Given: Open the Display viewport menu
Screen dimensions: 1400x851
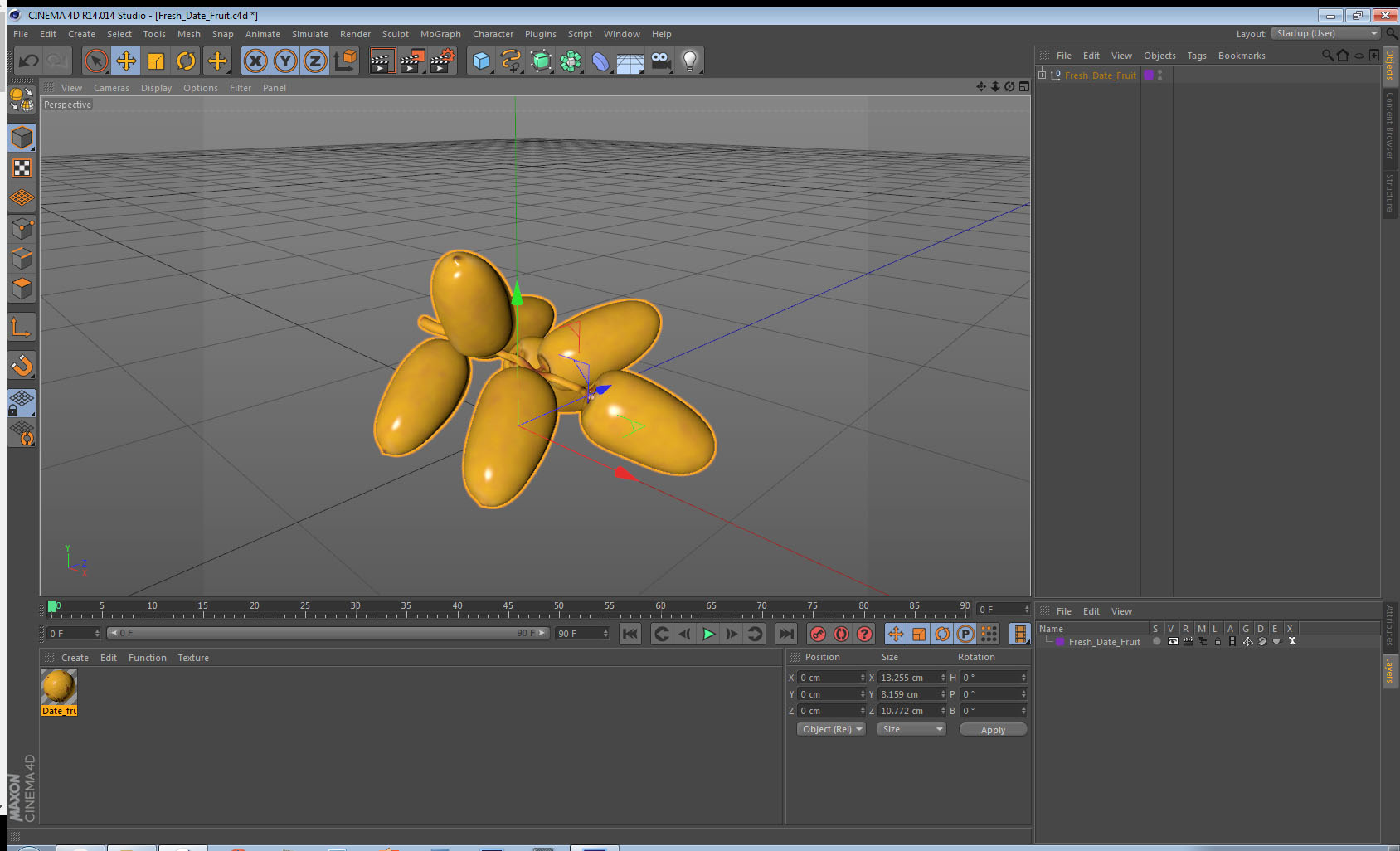Looking at the screenshot, I should (156, 88).
